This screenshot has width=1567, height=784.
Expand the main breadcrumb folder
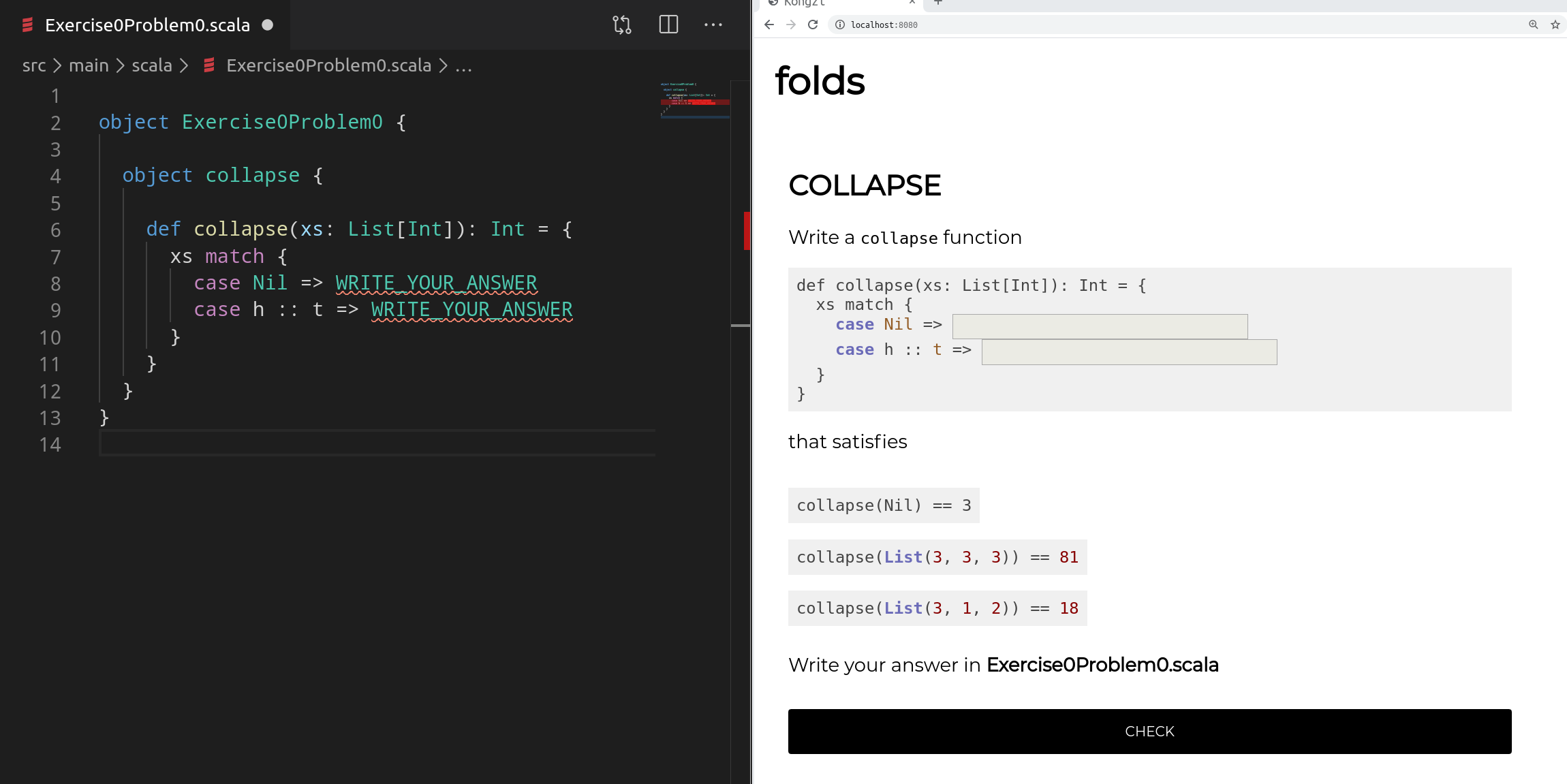click(89, 65)
